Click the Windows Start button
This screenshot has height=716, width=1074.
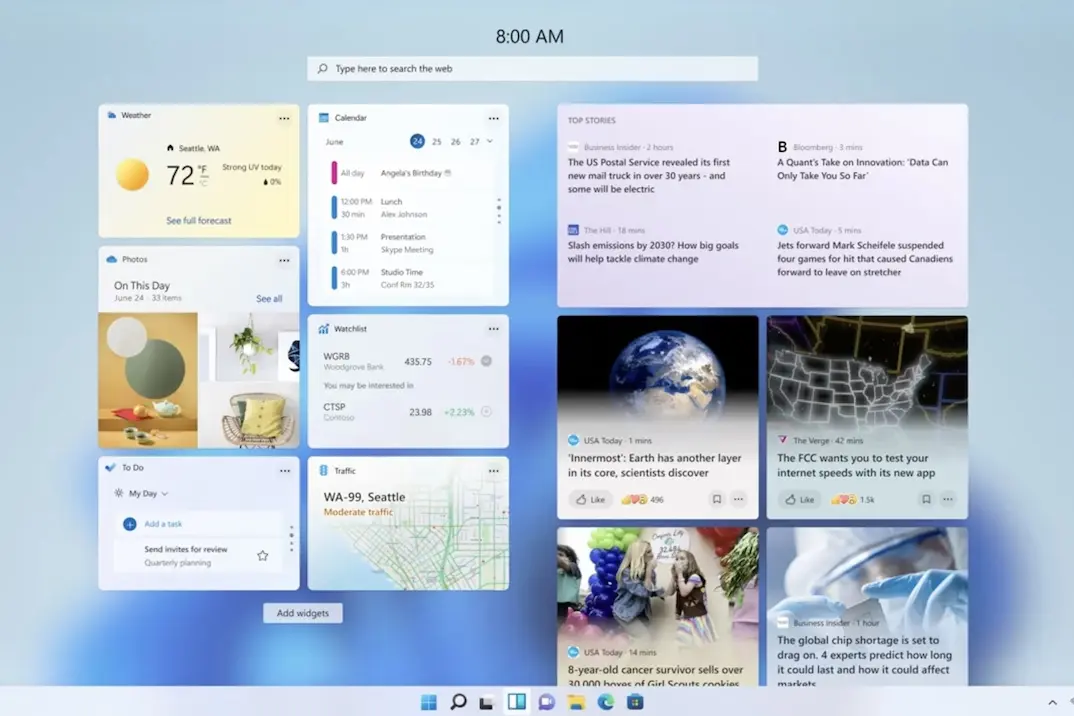click(429, 702)
